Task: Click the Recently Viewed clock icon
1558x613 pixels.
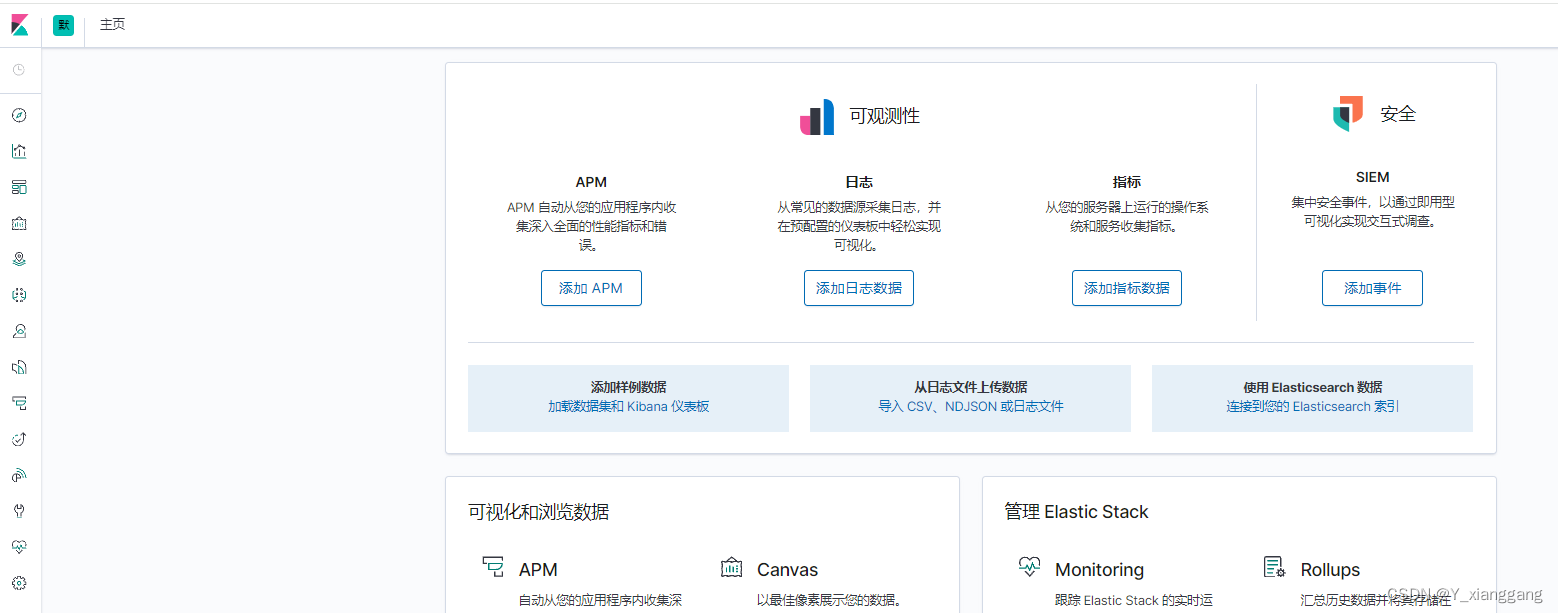Action: pos(19,70)
